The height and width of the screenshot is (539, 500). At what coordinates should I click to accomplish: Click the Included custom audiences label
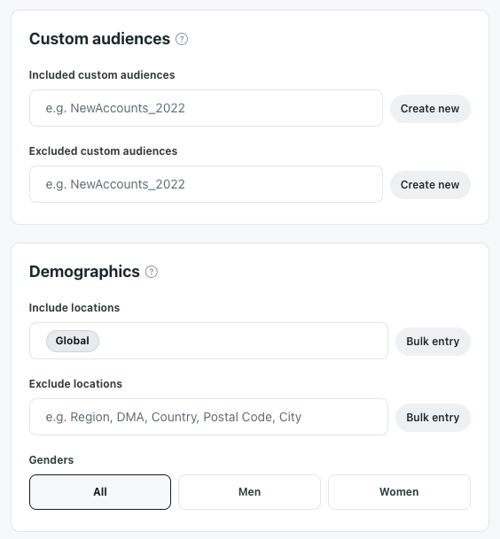point(102,75)
